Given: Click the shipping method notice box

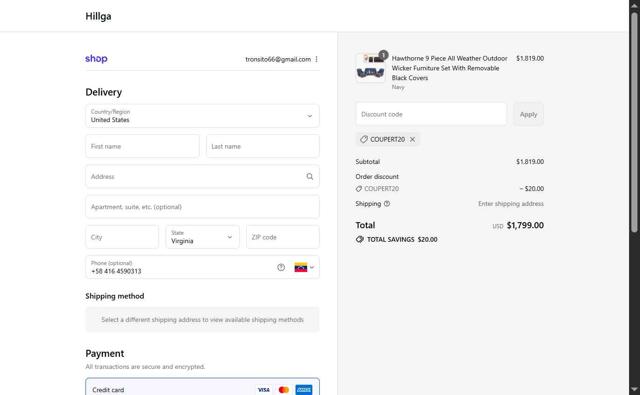Looking at the screenshot, I should (x=202, y=320).
